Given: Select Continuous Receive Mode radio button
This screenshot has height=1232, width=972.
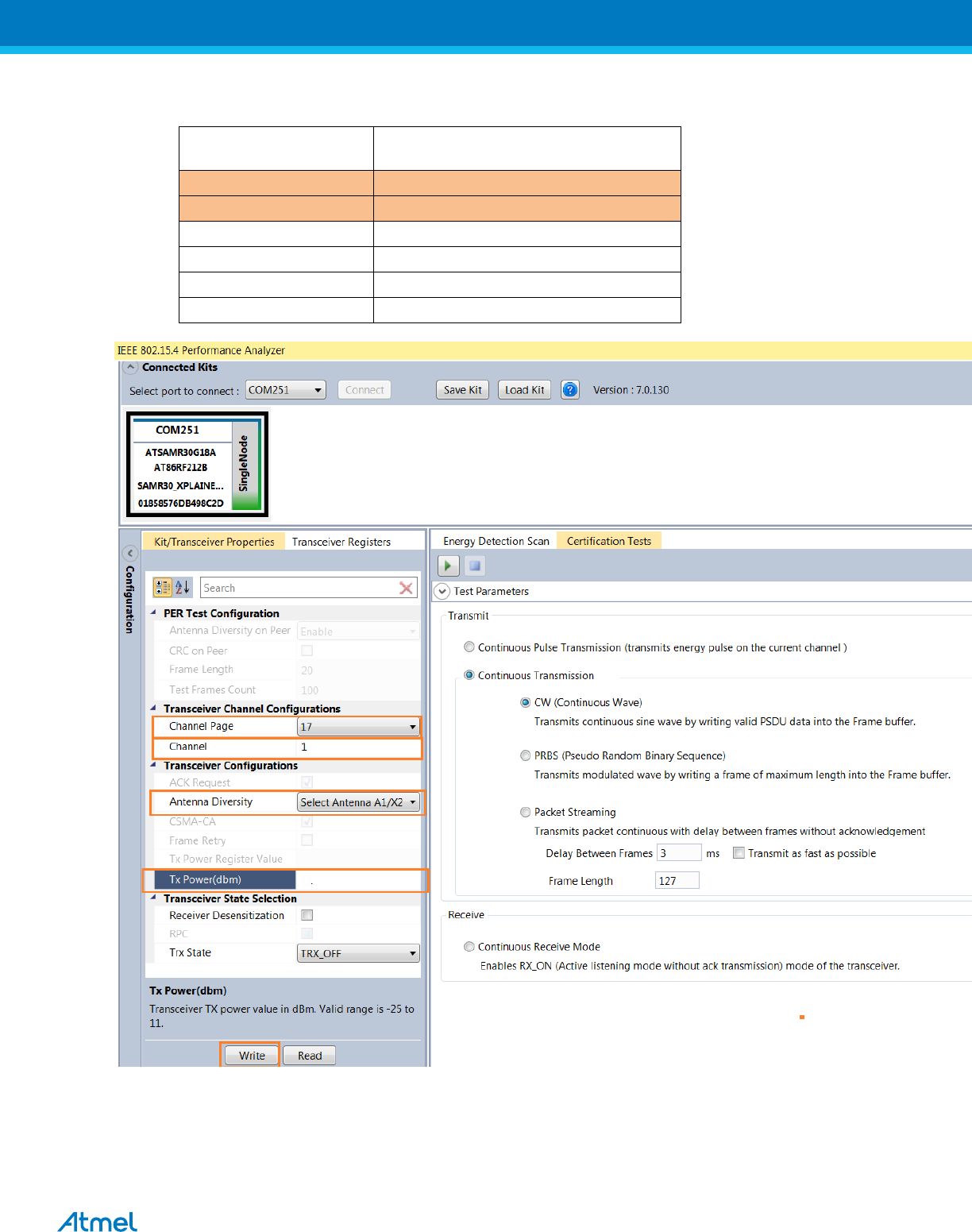Looking at the screenshot, I should 469,947.
